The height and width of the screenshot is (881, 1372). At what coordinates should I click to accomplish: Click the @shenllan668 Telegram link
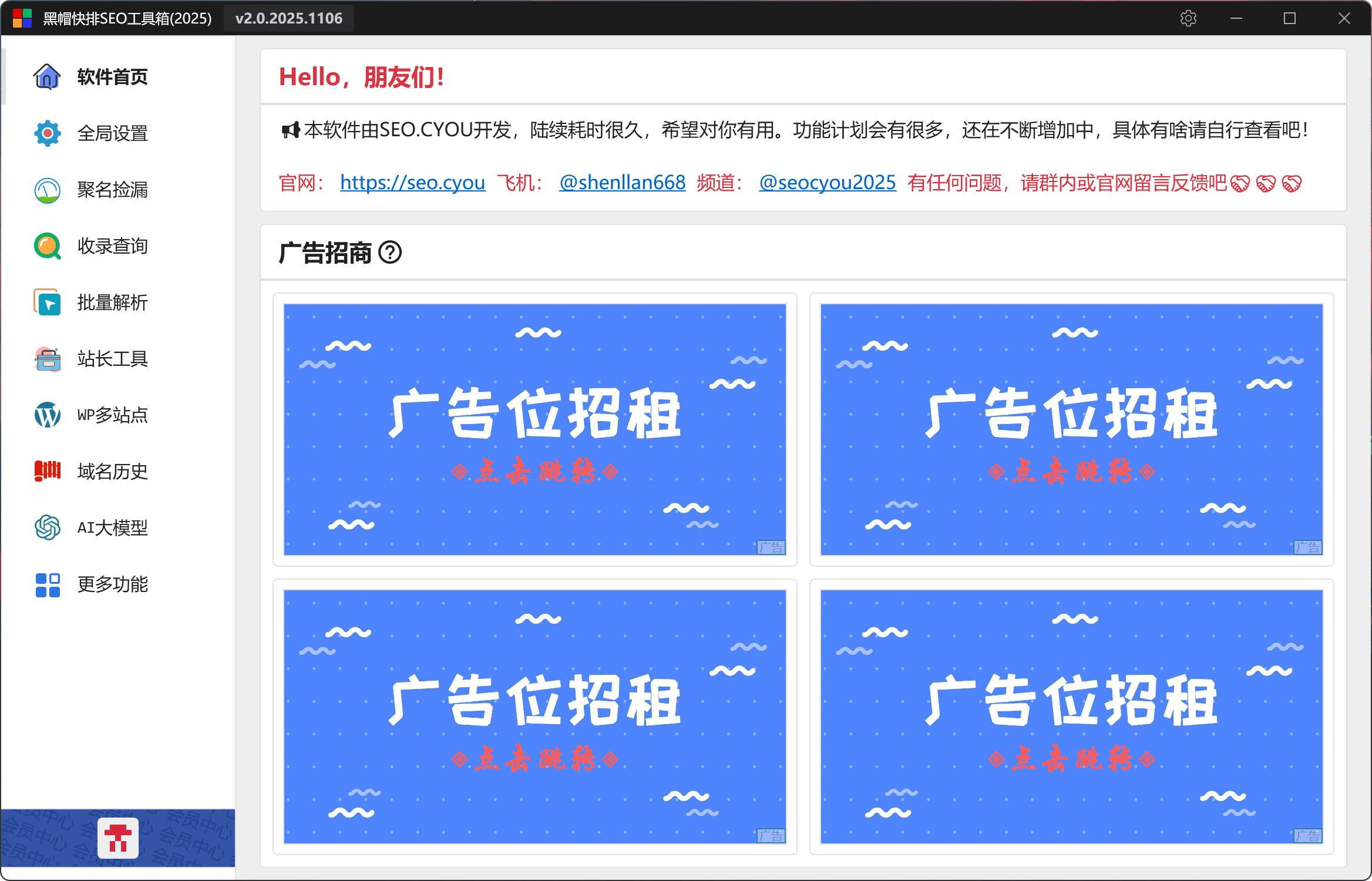(x=622, y=183)
